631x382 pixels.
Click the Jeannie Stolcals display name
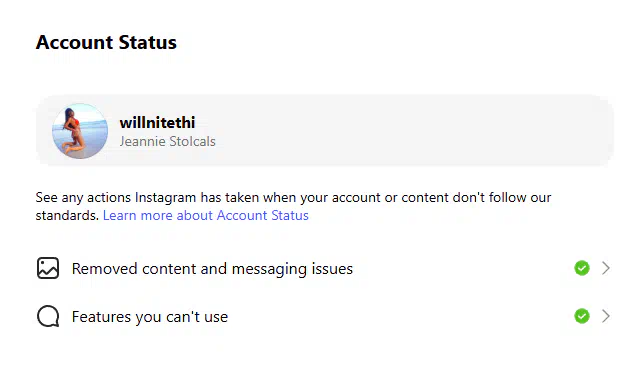[x=167, y=141]
